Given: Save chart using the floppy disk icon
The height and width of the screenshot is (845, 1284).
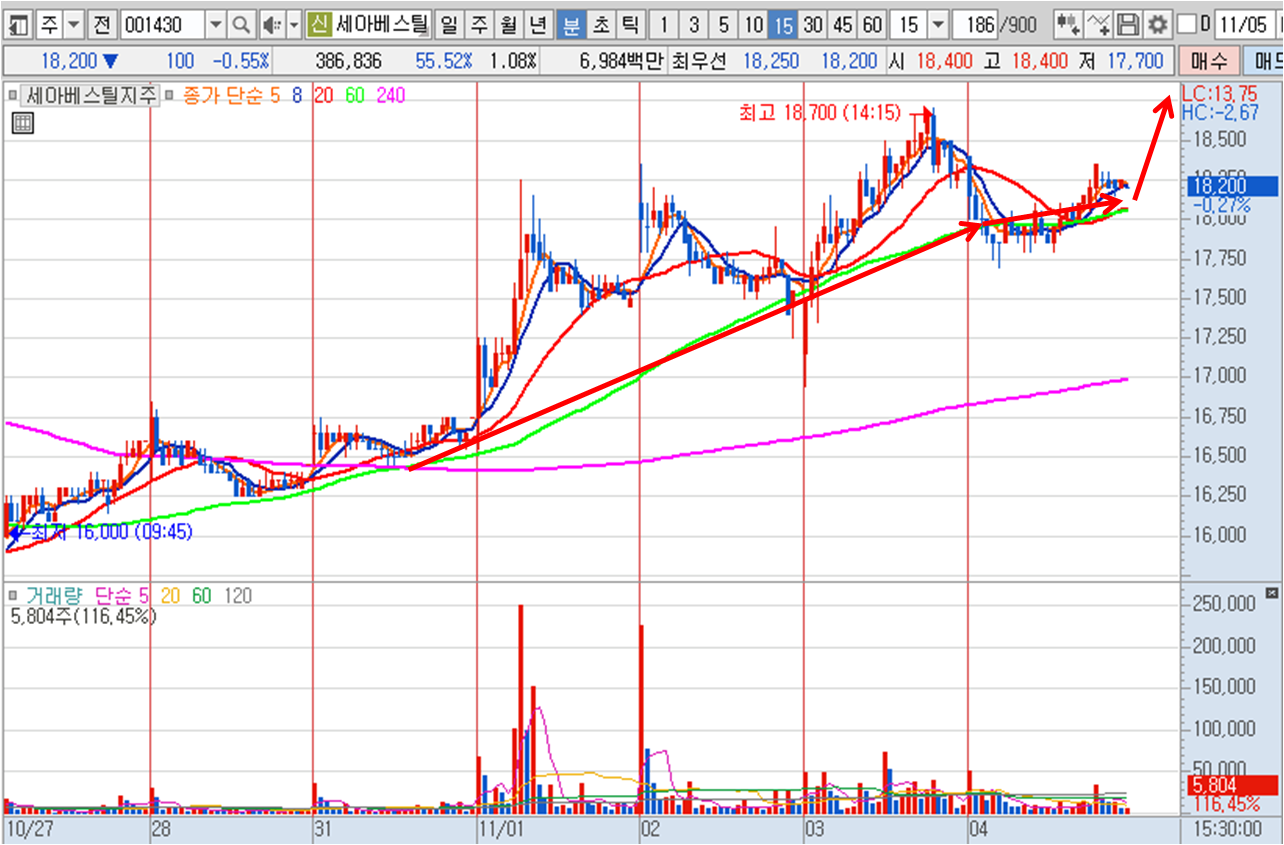Looking at the screenshot, I should point(1128,23).
